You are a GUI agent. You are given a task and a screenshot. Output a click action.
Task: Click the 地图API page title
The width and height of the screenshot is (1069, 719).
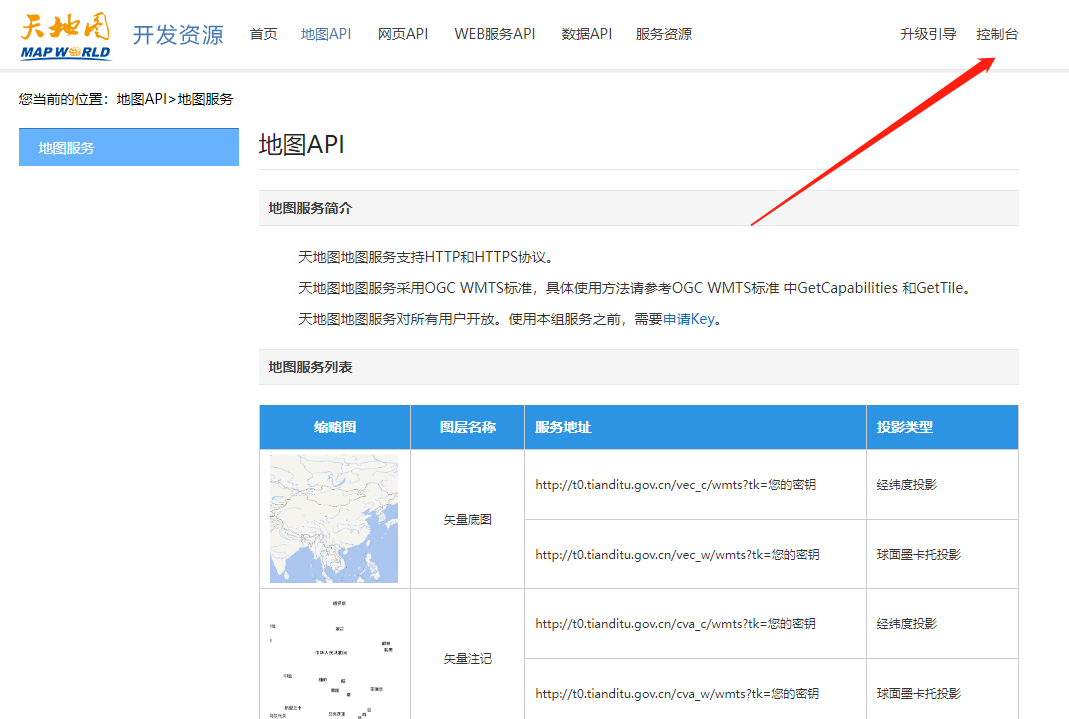coord(301,144)
